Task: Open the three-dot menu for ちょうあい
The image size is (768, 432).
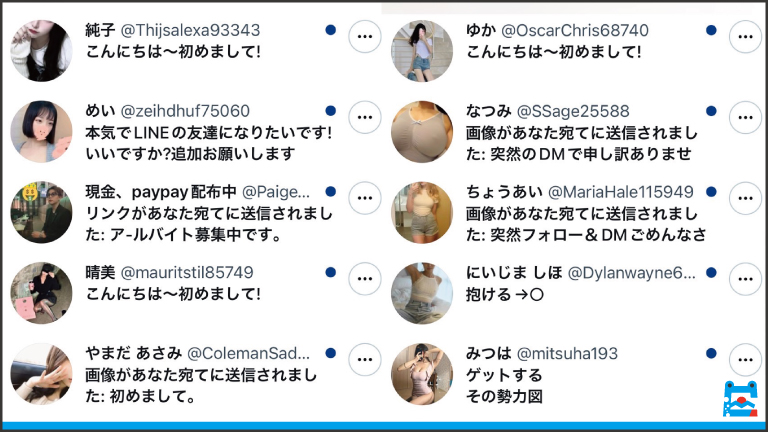Action: click(x=745, y=198)
